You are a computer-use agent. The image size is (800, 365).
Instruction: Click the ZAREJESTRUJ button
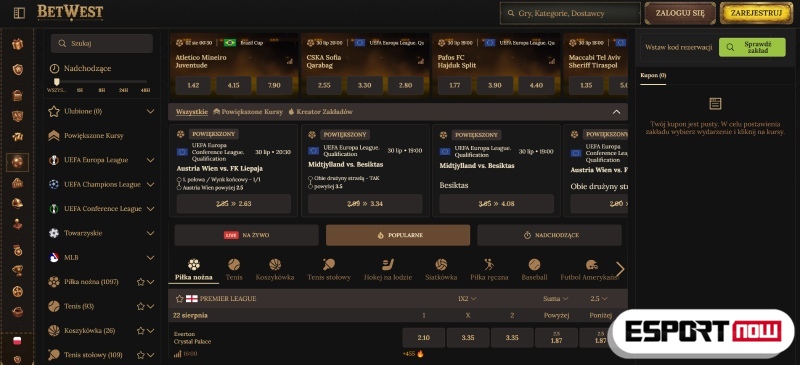(756, 13)
